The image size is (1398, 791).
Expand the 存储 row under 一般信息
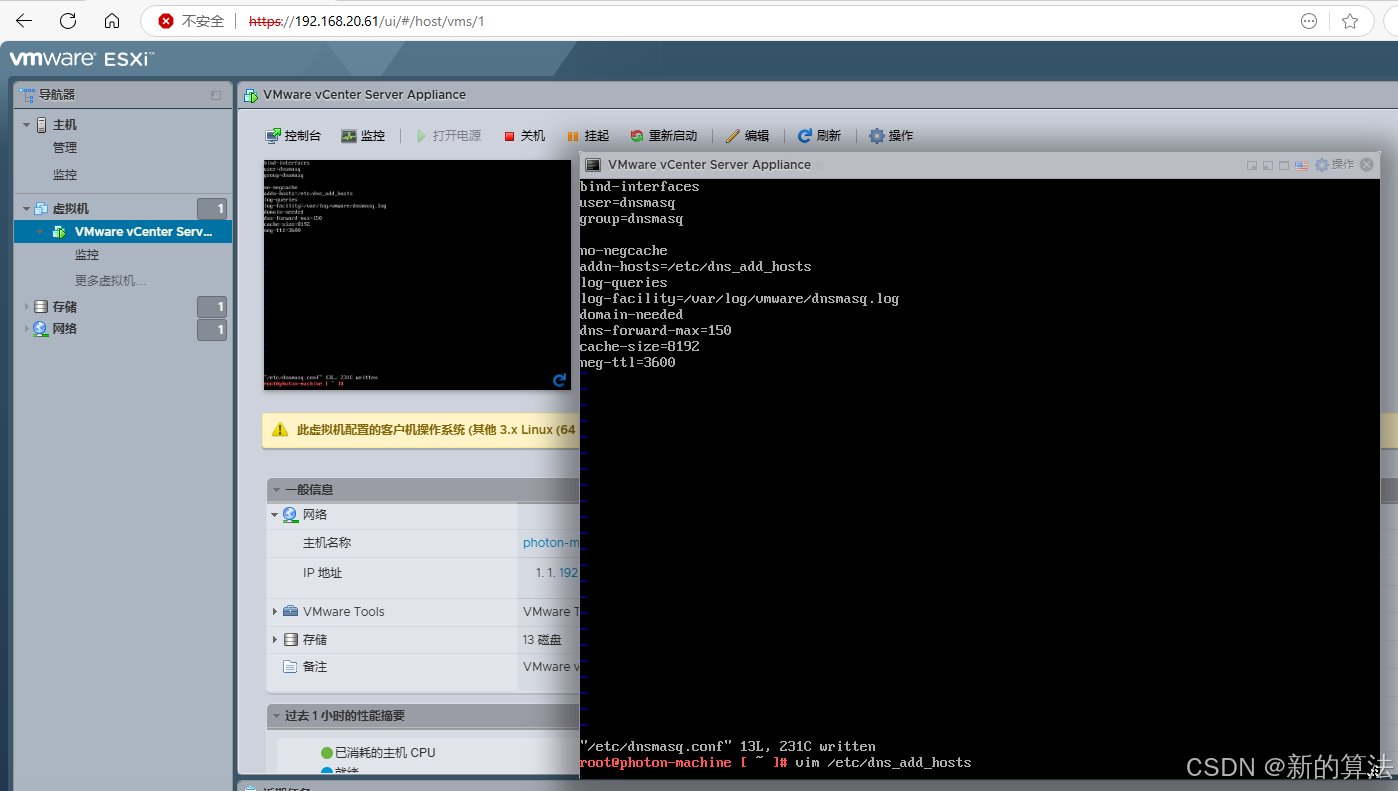click(275, 639)
